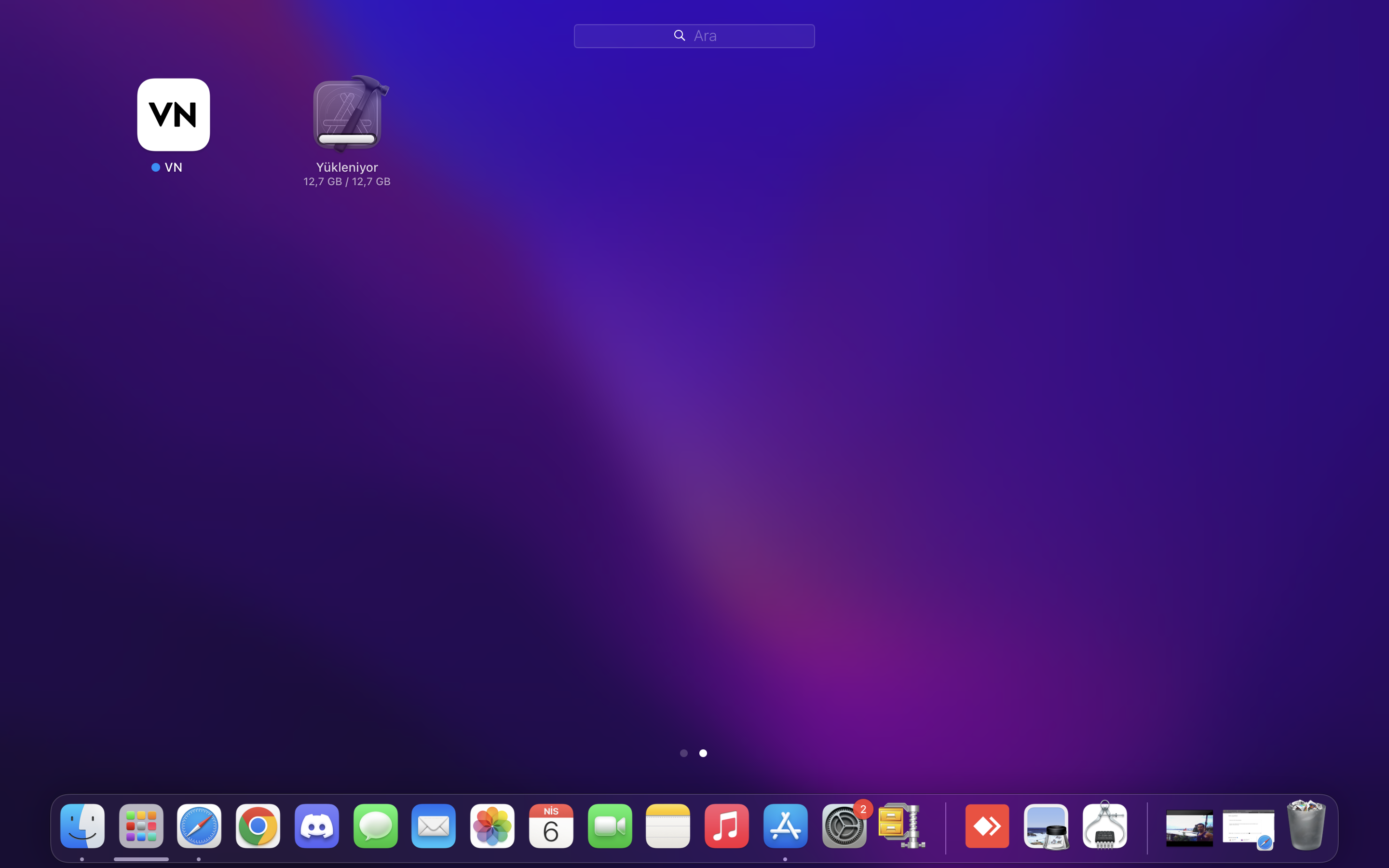Open Messages from the Dock
Screen dimensions: 1389x868
(375, 826)
